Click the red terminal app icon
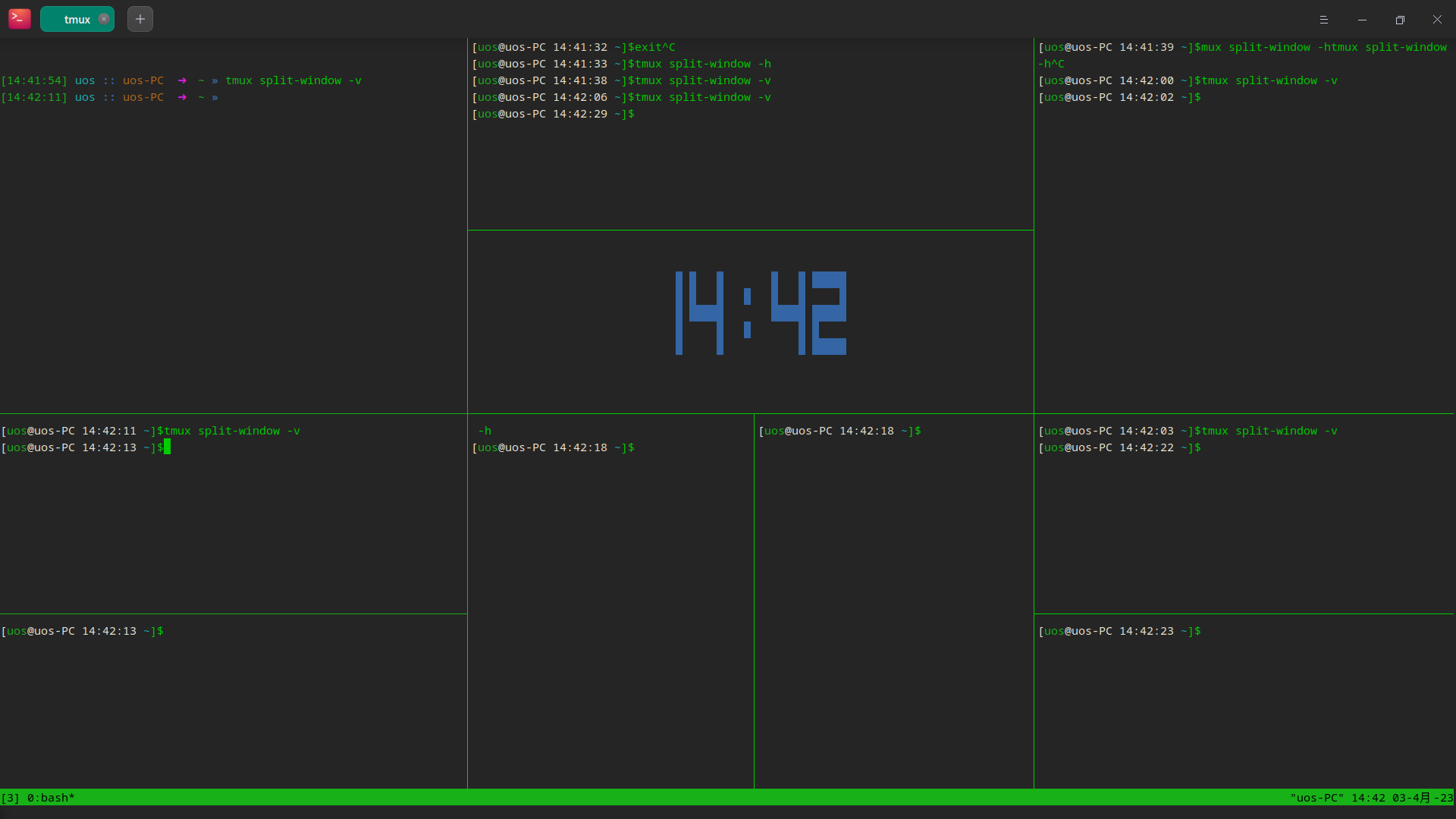This screenshot has height=819, width=1456. pos(20,19)
